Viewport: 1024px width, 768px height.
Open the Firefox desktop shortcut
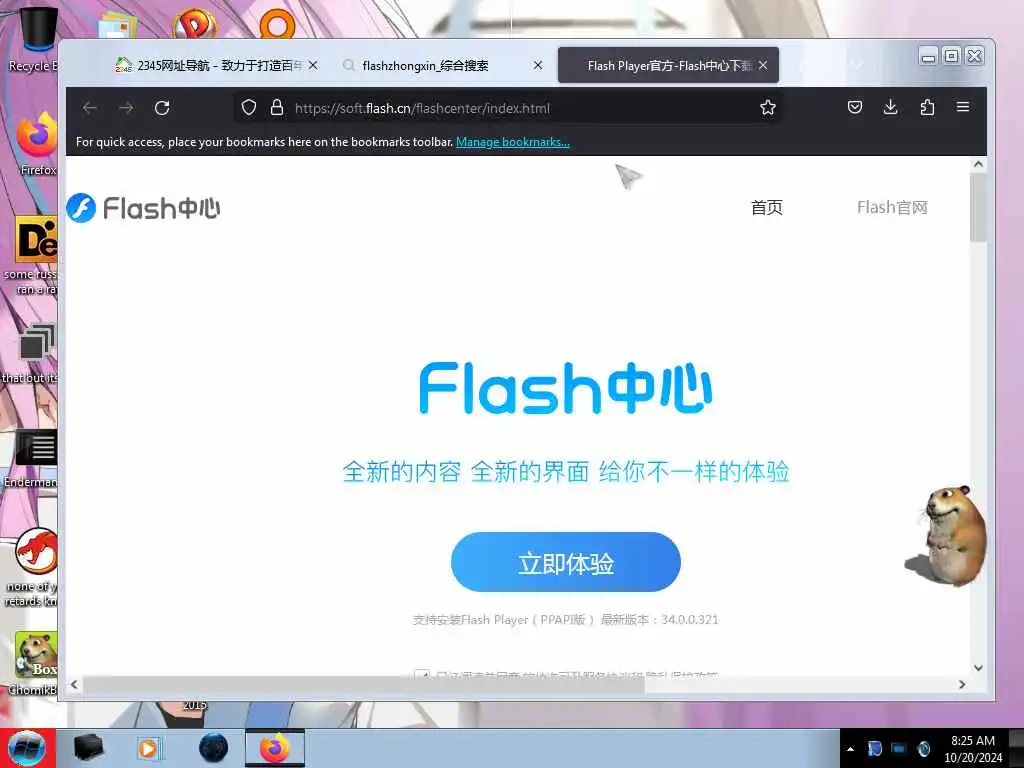pos(37,144)
